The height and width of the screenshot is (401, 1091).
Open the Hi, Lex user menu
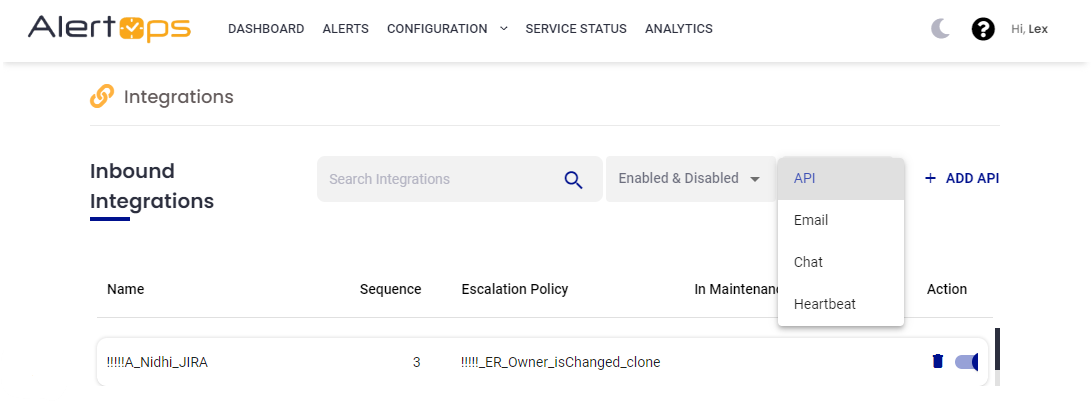1029,29
